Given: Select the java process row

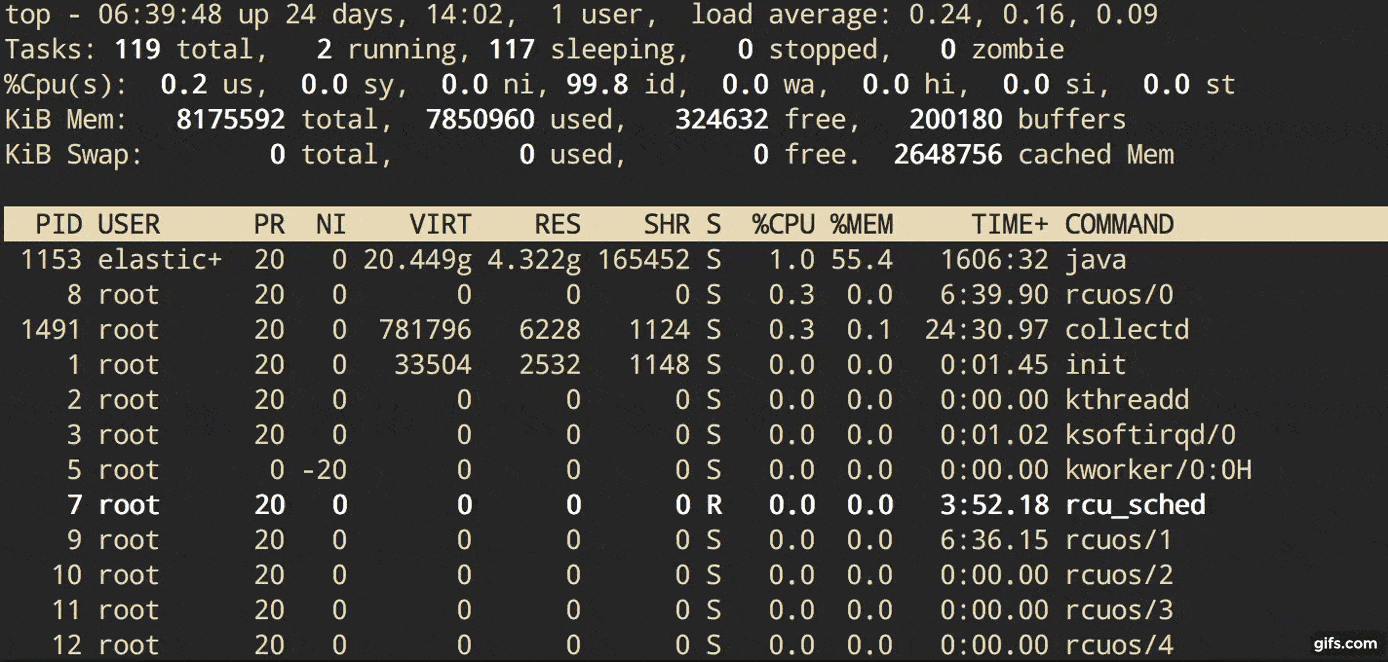Looking at the screenshot, I should 600,259.
